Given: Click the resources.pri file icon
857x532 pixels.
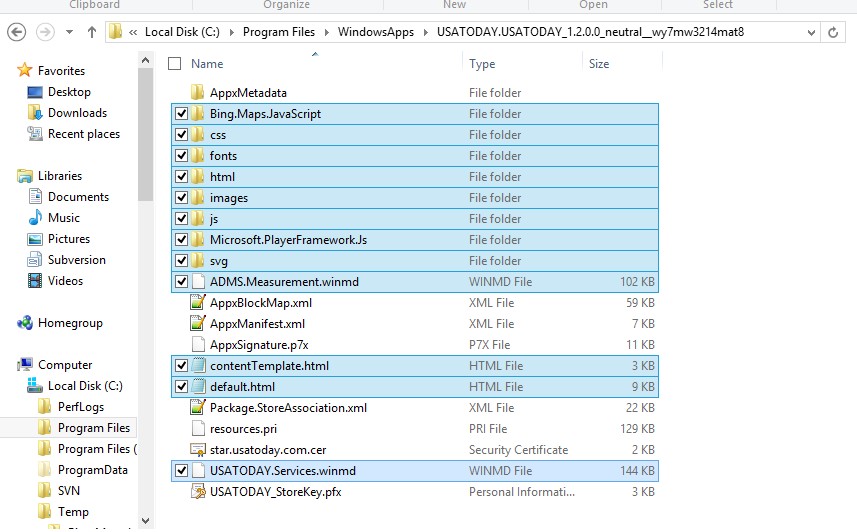Looking at the screenshot, I should (198, 429).
